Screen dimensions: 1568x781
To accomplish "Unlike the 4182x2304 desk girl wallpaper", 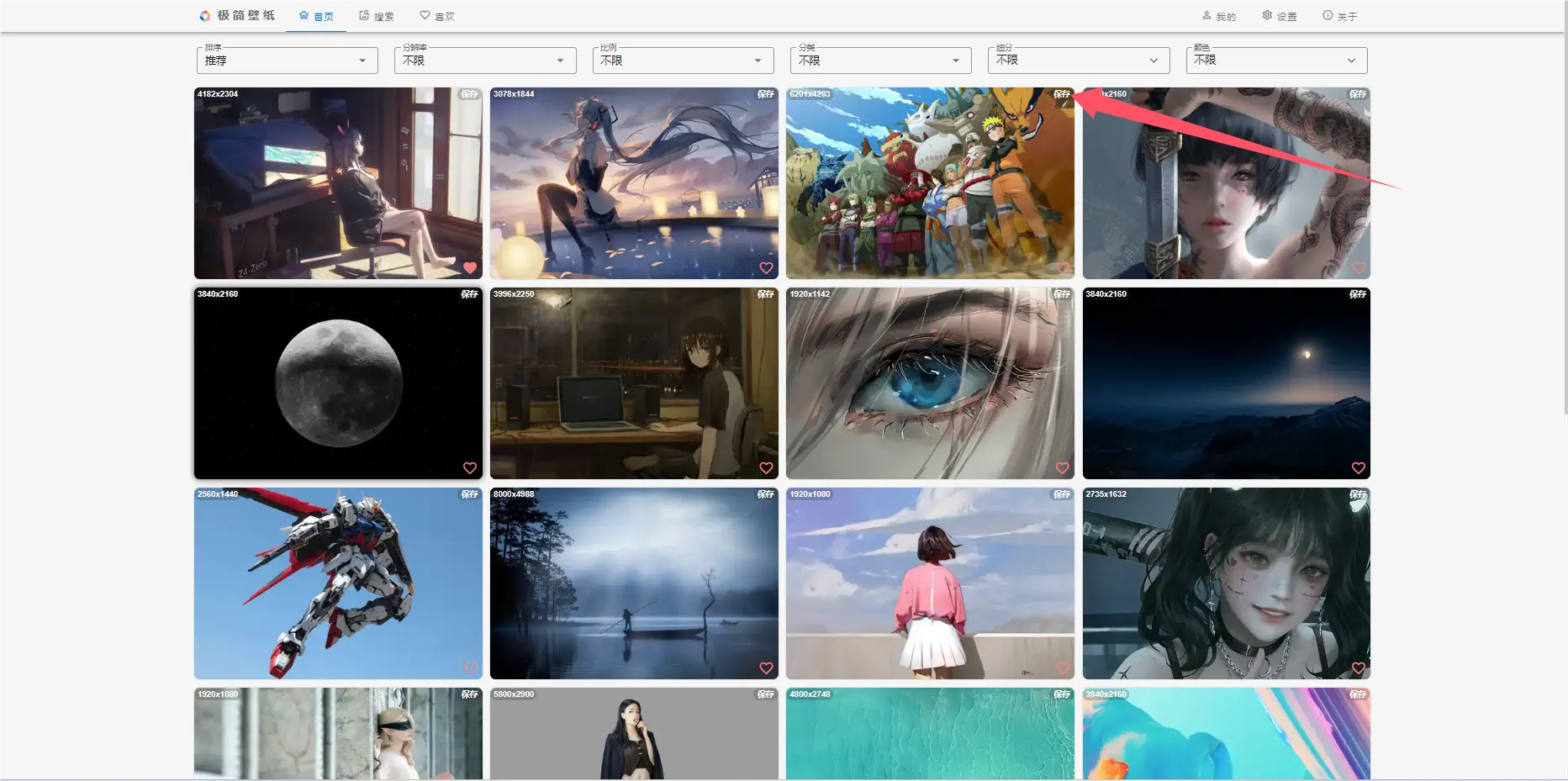I will 470,268.
